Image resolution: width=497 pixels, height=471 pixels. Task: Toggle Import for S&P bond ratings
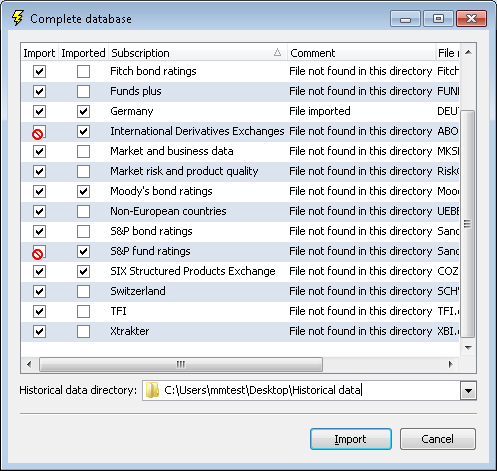(39, 231)
